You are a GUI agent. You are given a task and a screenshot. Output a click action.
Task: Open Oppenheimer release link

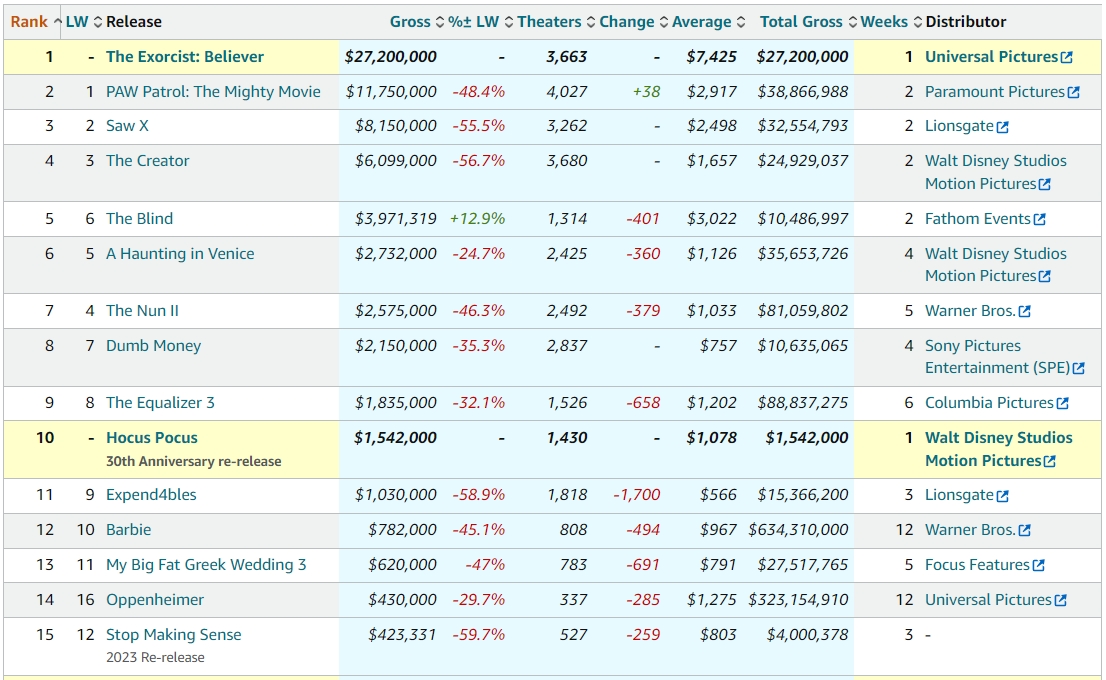pos(154,600)
